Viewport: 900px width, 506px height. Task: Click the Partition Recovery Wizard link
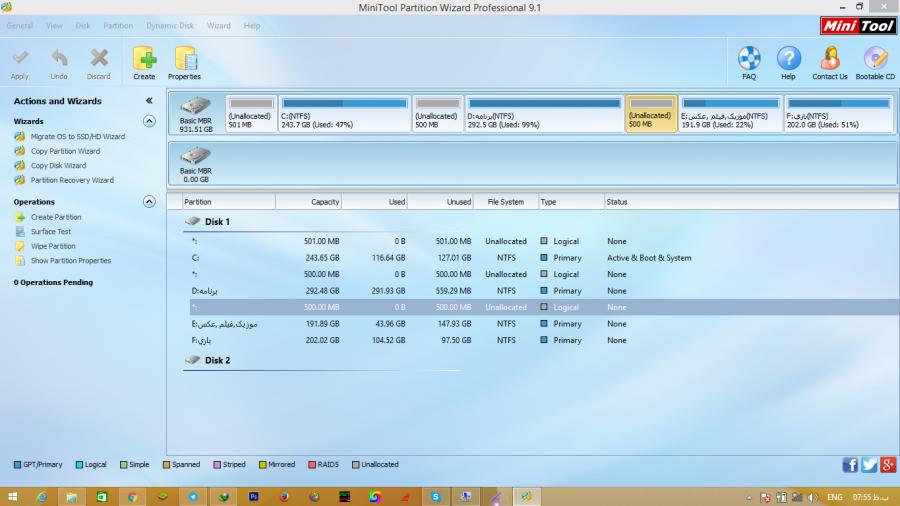pos(72,180)
